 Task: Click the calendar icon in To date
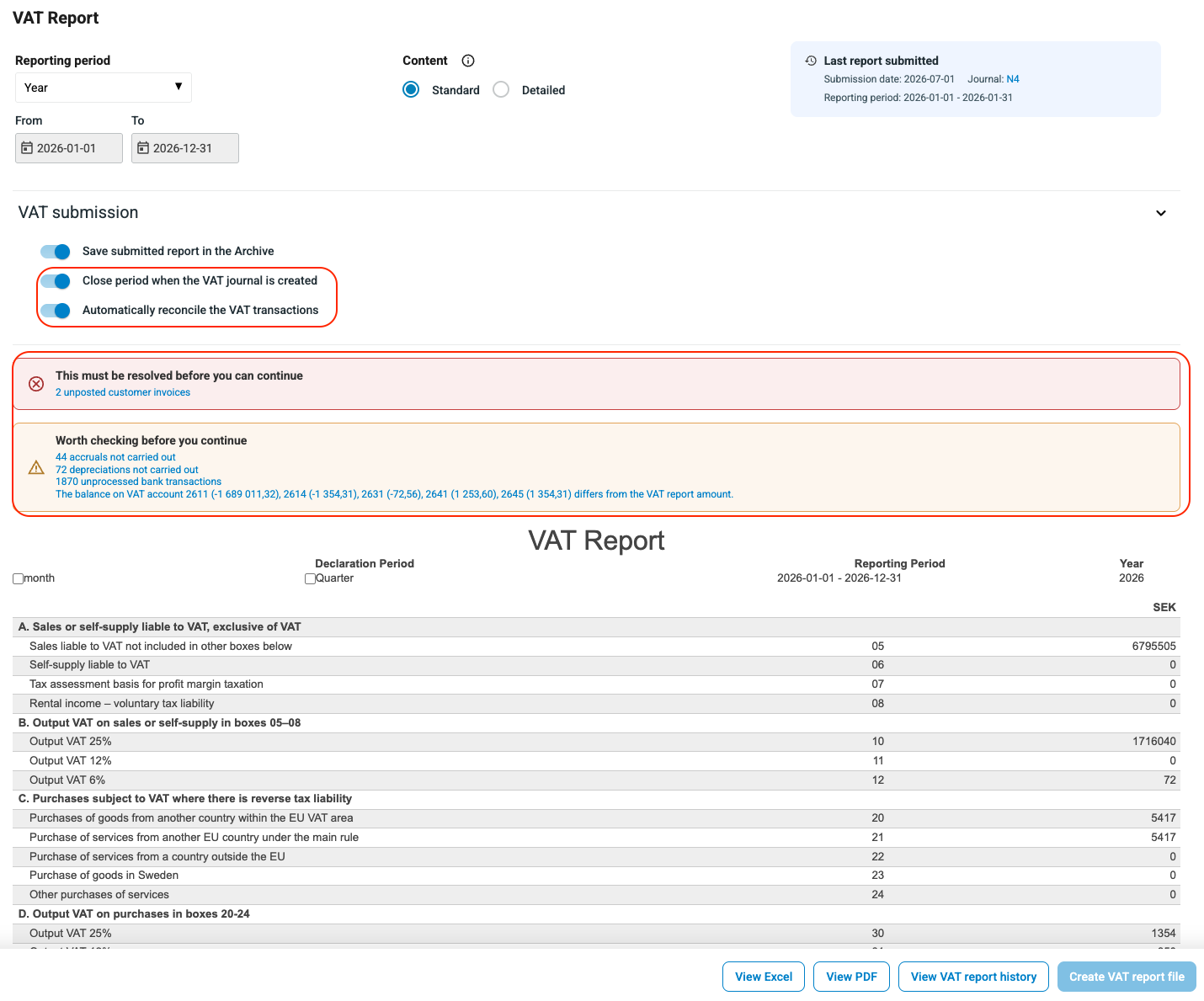point(143,148)
